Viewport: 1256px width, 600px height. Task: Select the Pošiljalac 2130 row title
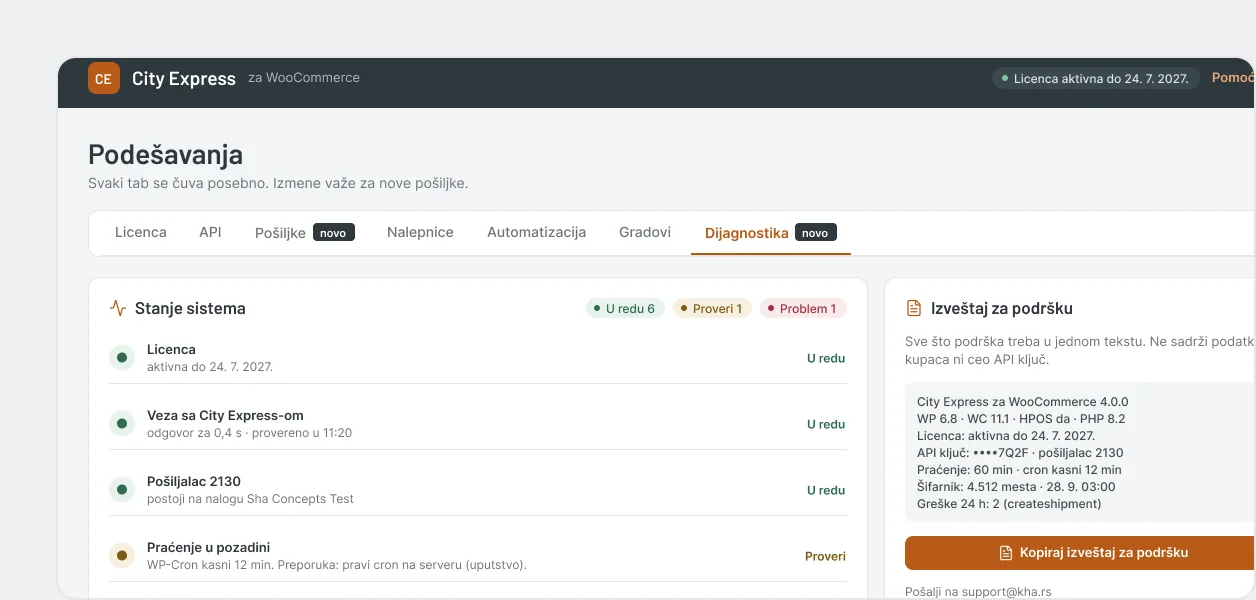point(194,481)
